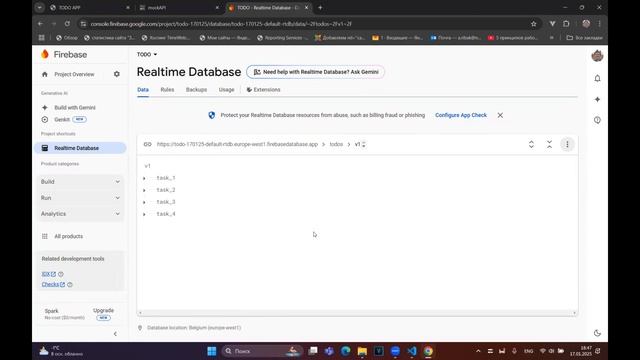Viewport: 640px width, 360px height.
Task: Expand the task_2 node
Action: (144, 190)
